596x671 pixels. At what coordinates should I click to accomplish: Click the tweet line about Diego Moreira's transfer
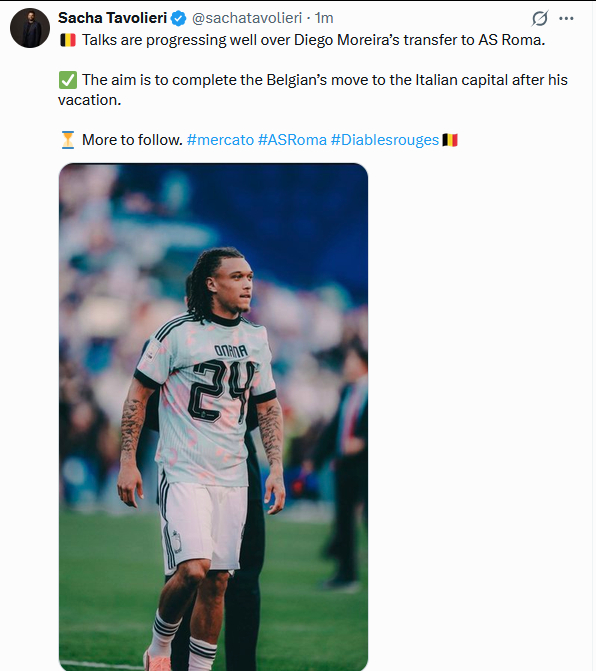314,40
